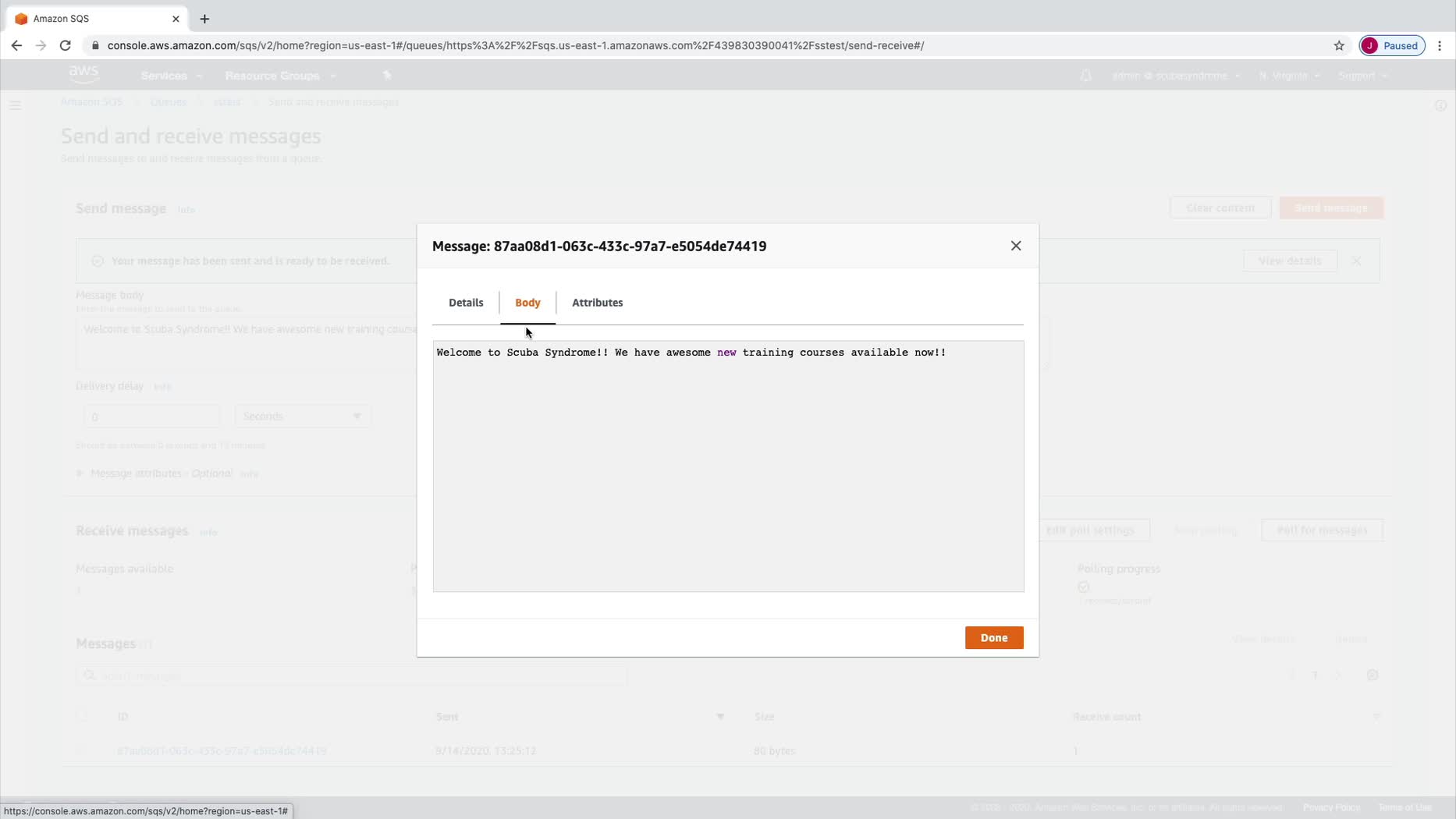Click the browser address bar URL
This screenshot has width=1456, height=819.
[x=515, y=45]
